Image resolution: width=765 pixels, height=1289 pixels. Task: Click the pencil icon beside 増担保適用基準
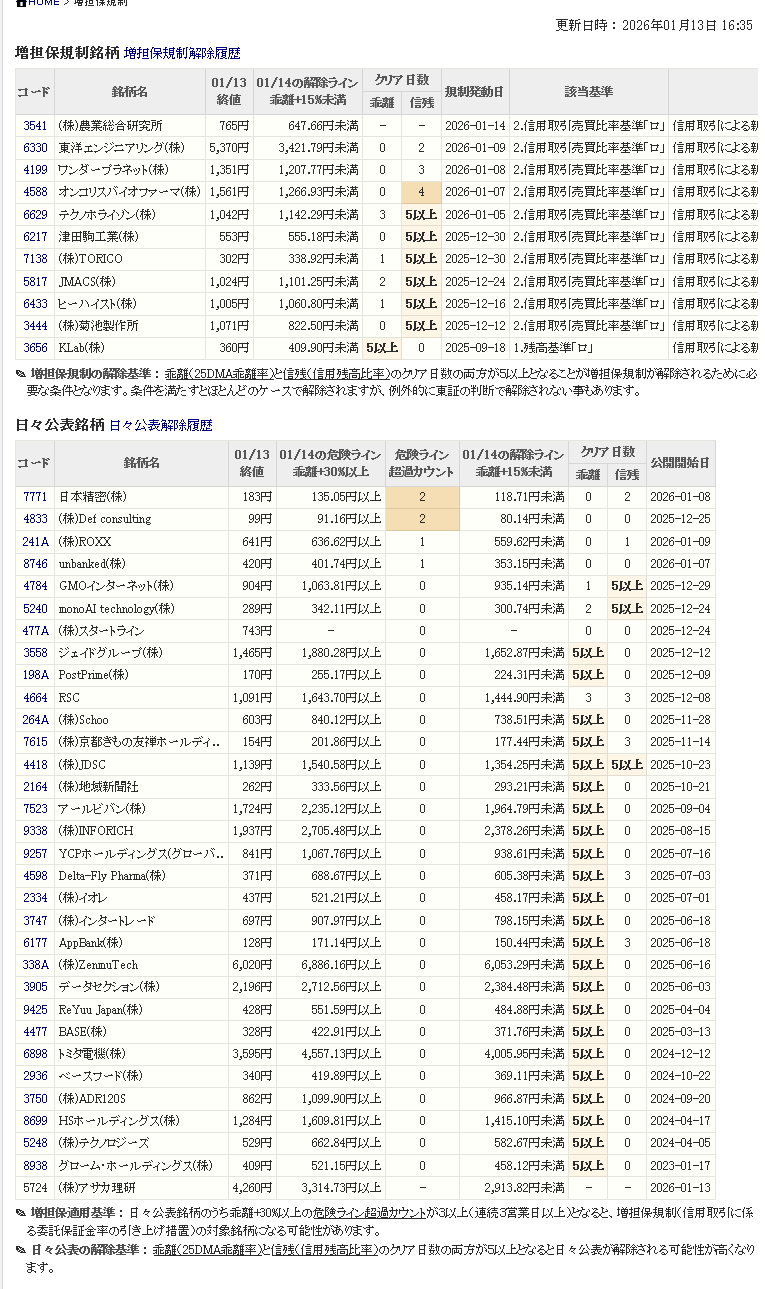tap(21, 1213)
